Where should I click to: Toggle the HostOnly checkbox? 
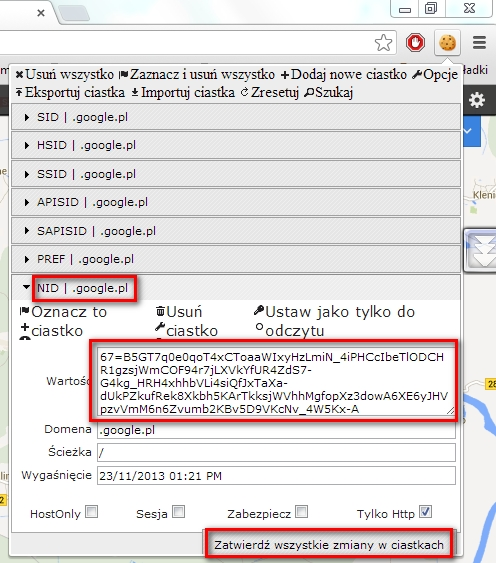tap(92, 512)
